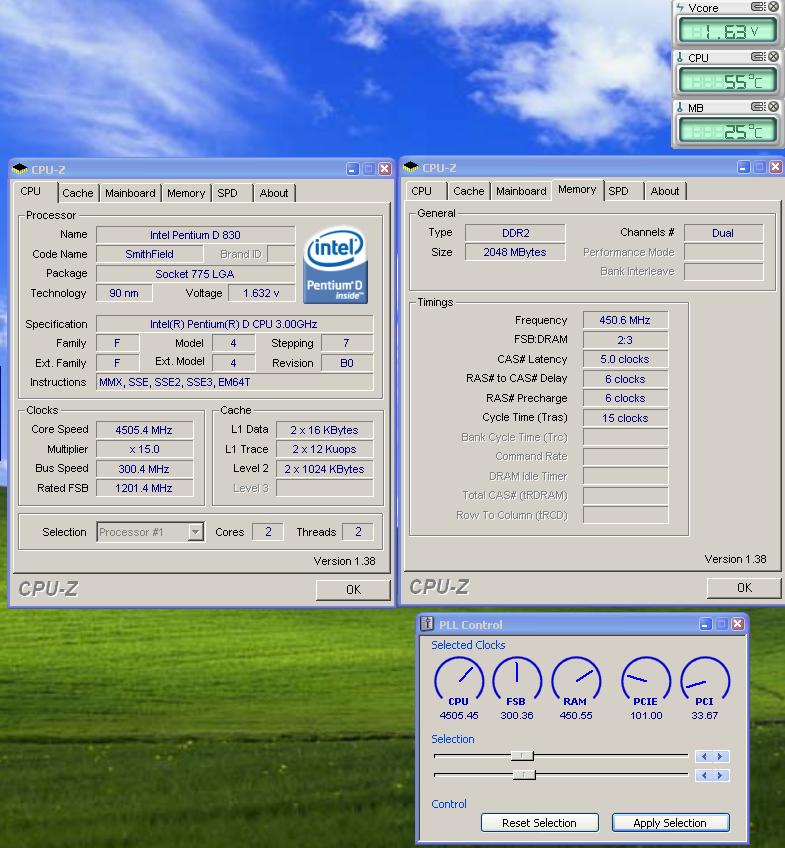Click the Name field 'Intel Pentium D 830'
The width and height of the screenshot is (785, 848).
195,235
